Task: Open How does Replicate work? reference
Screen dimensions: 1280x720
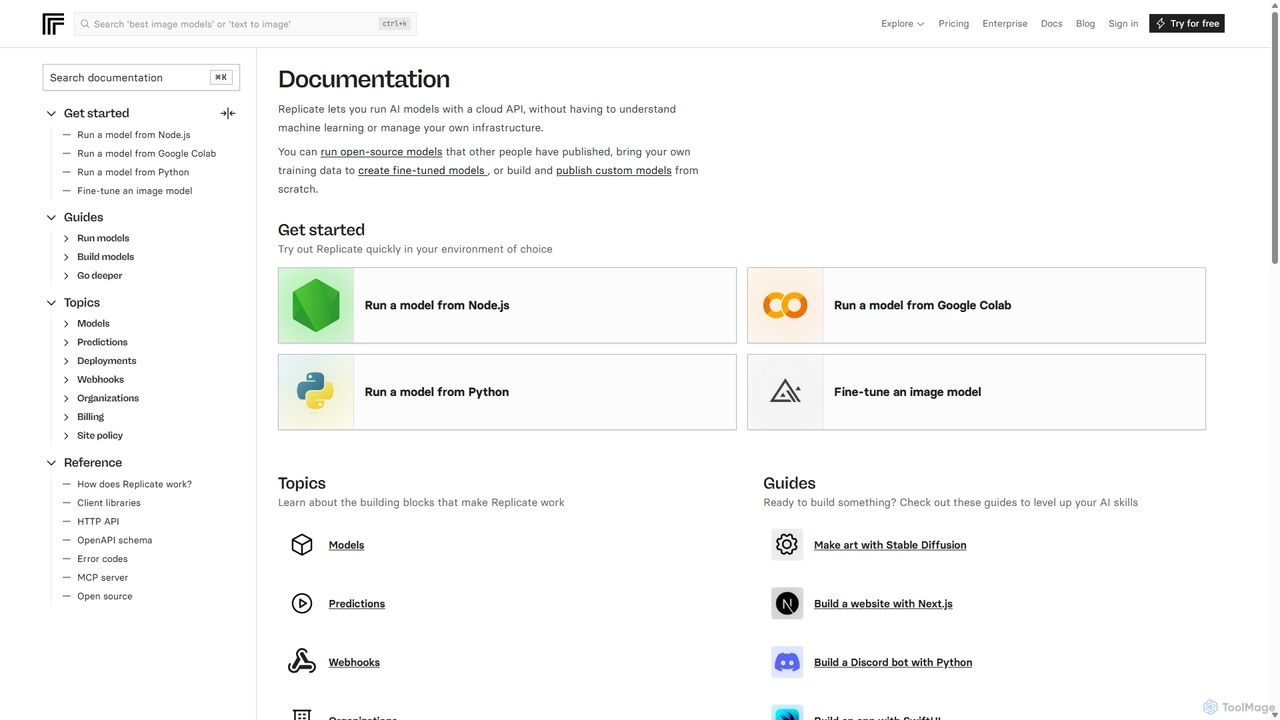Action: pos(134,484)
